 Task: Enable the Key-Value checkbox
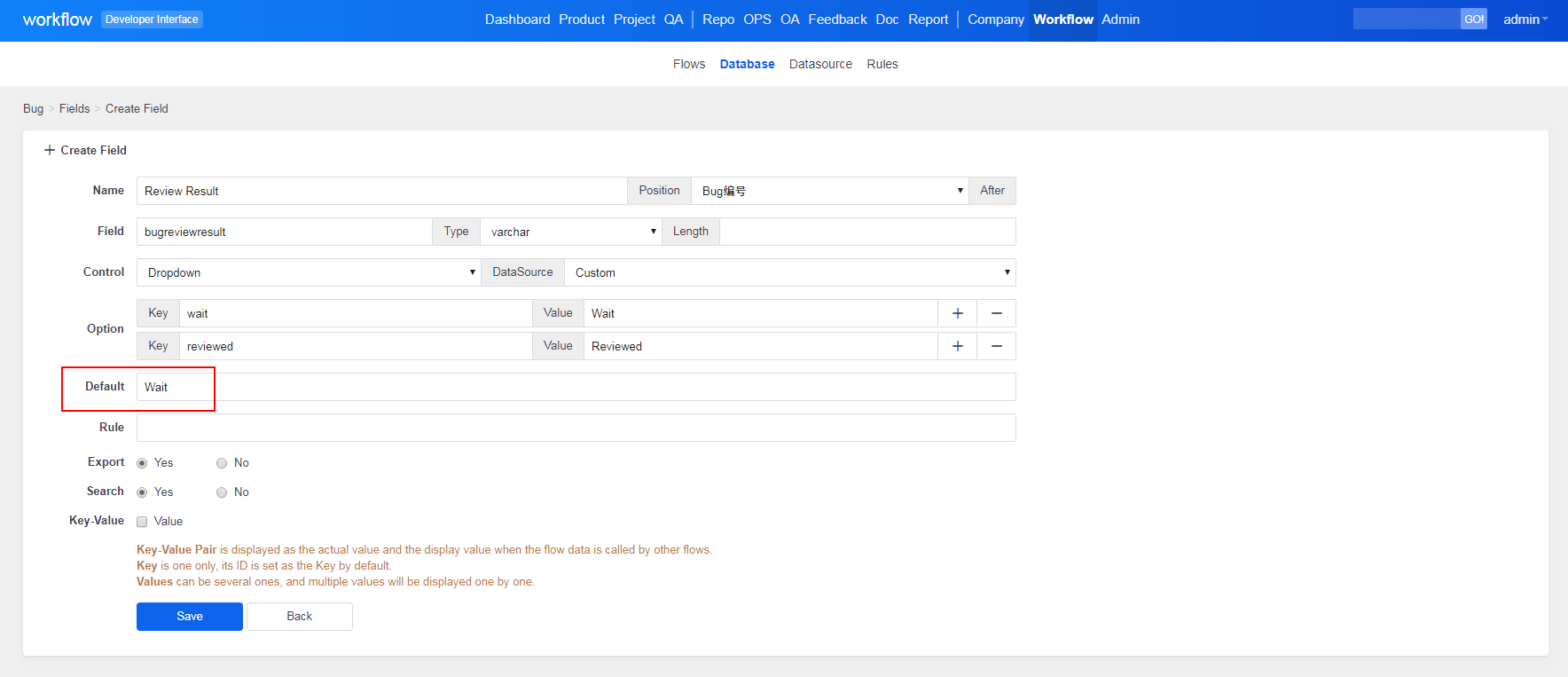(x=142, y=522)
